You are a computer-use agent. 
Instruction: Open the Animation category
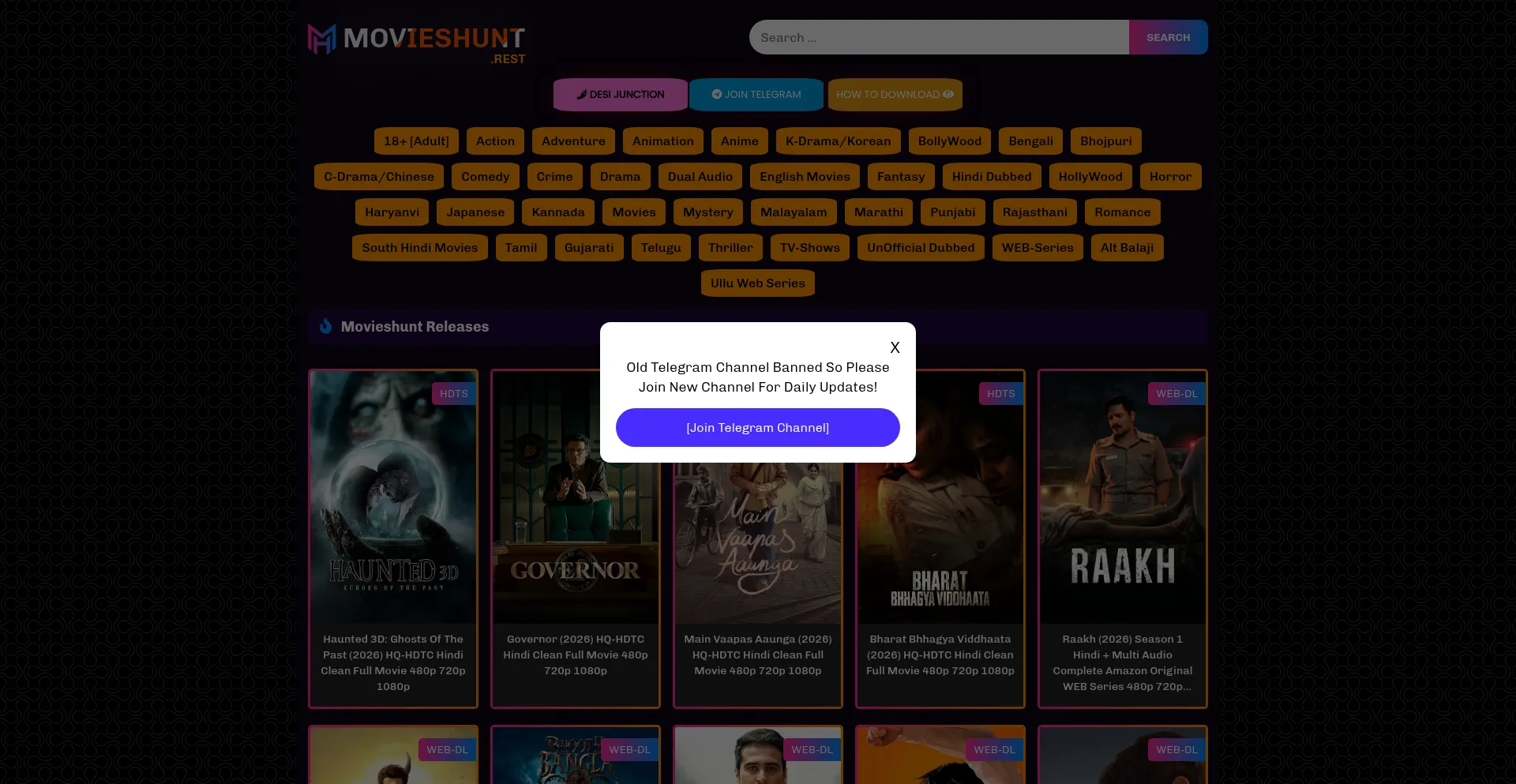pyautogui.click(x=663, y=141)
